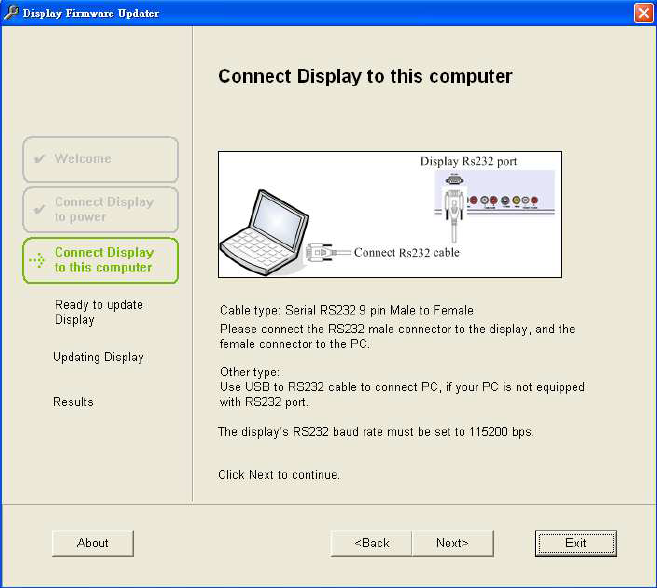Screen dimensions: 657x588
Task: Click the checkmark icon beside Welcome
Action: 39,159
